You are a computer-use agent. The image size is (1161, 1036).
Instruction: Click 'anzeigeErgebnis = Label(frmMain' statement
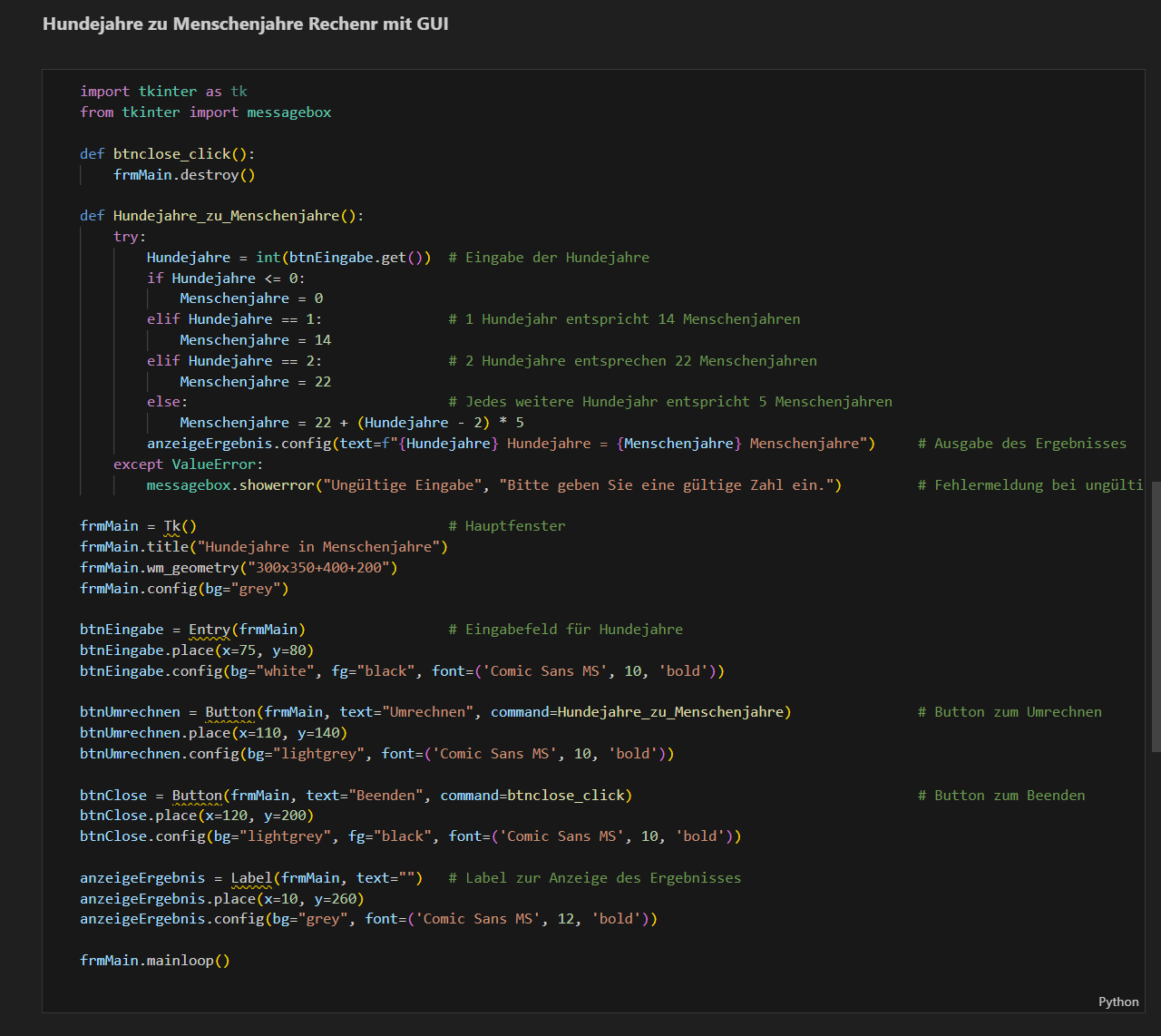coord(251,878)
